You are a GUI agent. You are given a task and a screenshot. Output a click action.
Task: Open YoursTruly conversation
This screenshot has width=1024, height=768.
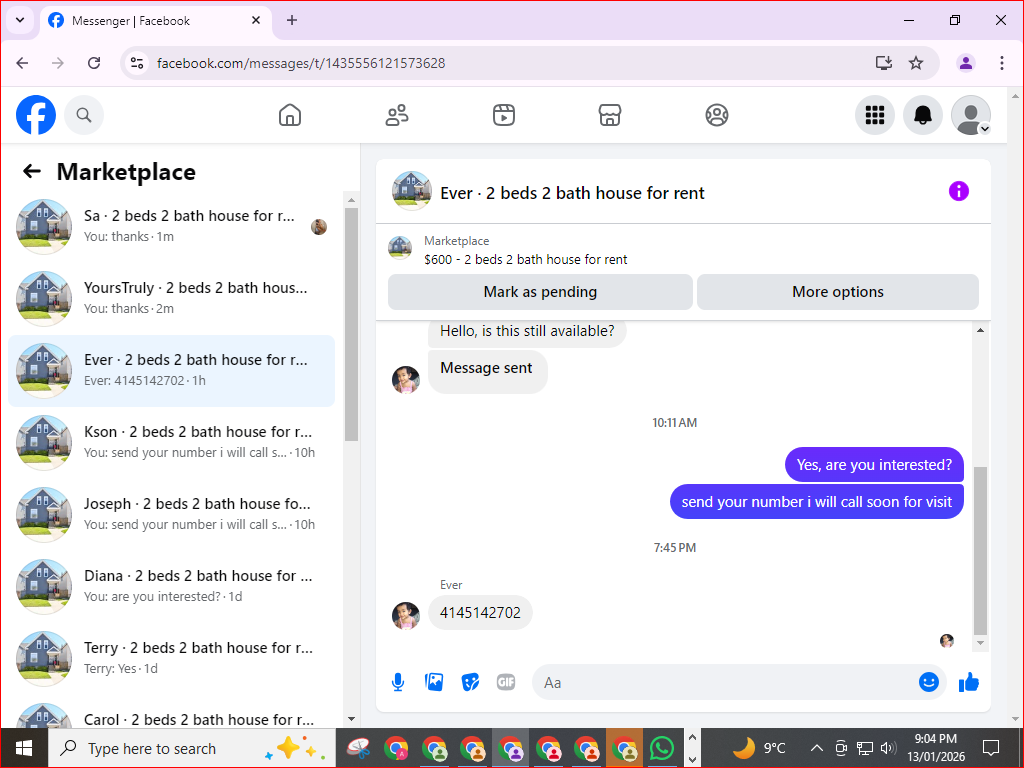[172, 298]
